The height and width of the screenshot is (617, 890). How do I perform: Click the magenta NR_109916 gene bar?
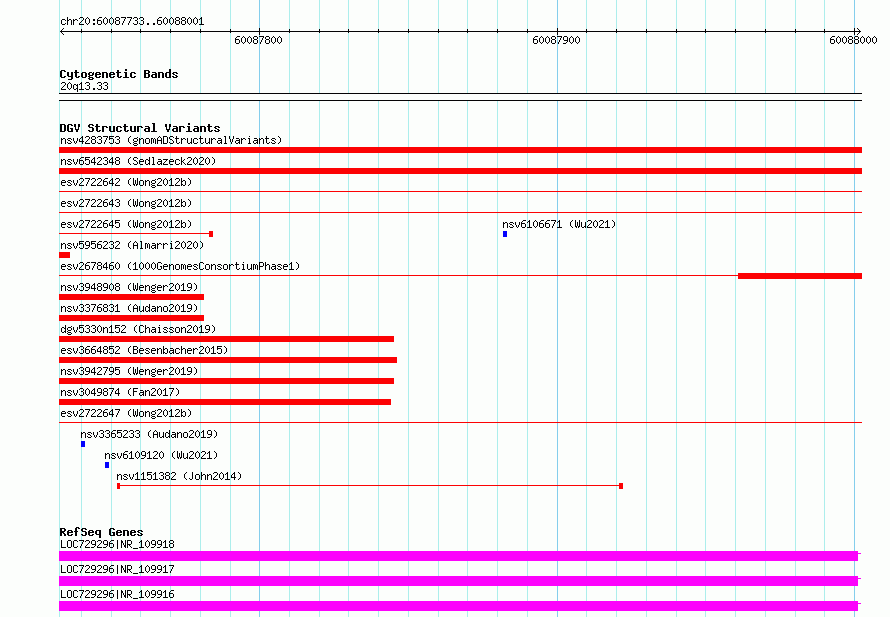[459, 606]
